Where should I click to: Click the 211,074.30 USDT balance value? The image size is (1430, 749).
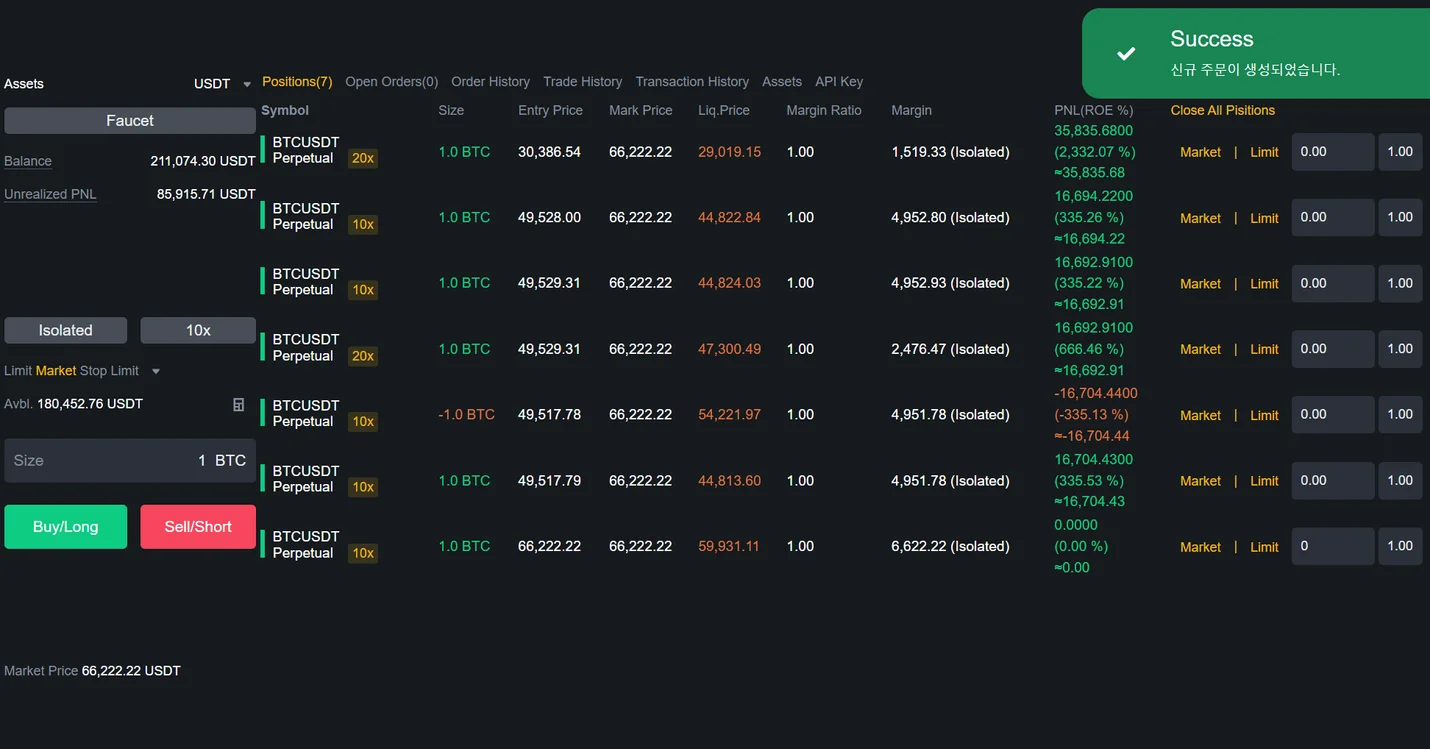click(x=203, y=161)
